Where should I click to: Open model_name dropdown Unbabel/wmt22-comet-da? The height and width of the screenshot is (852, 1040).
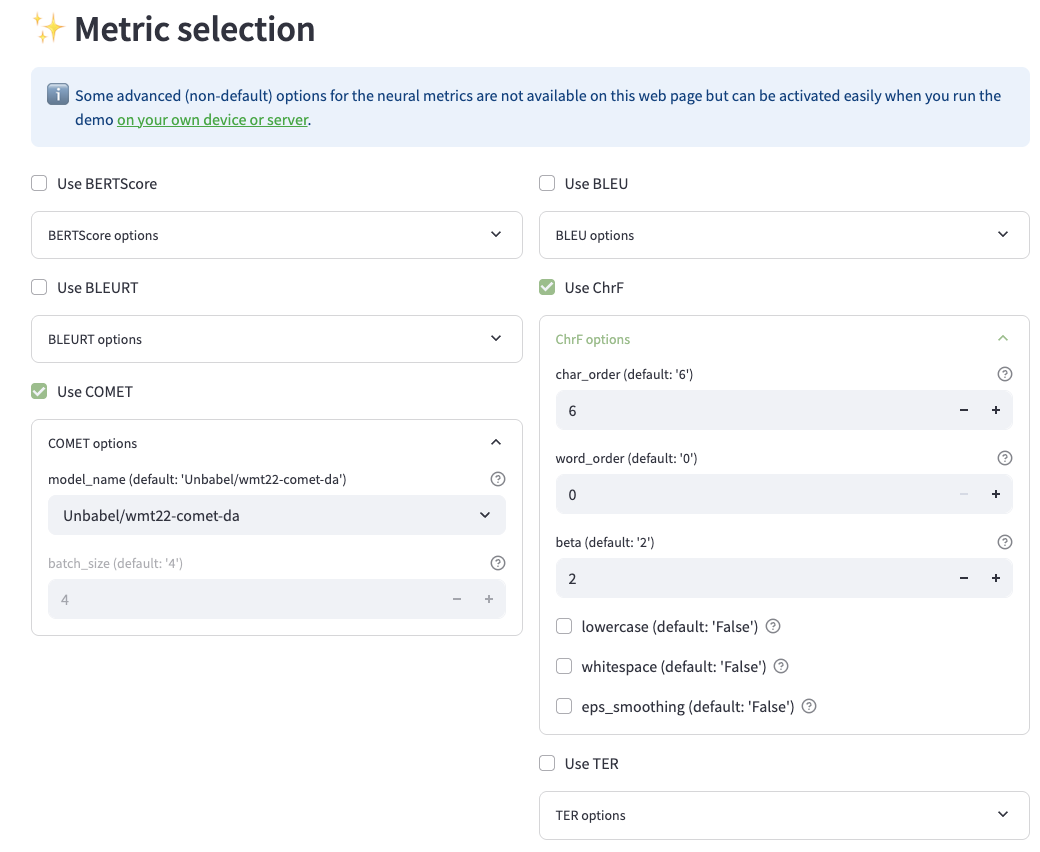pos(277,516)
